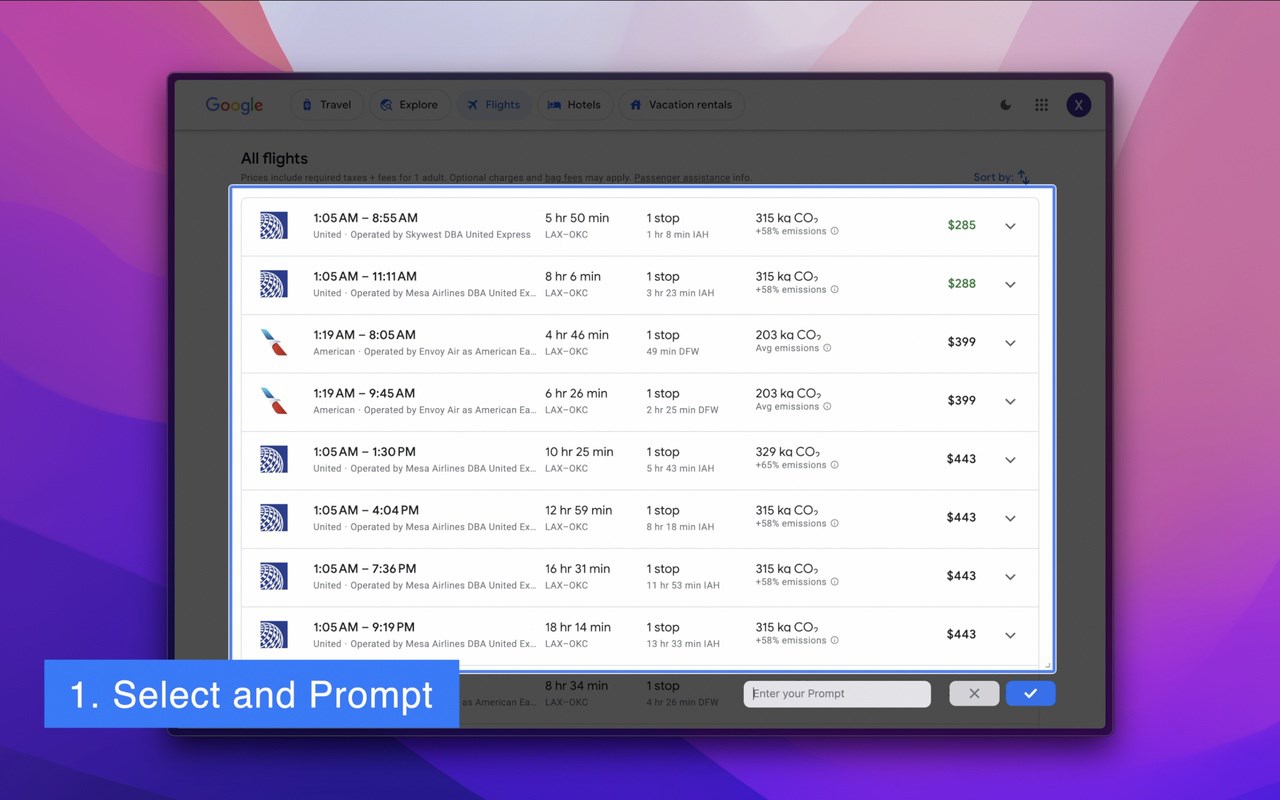Expand the $285 United flight details

(x=1010, y=226)
